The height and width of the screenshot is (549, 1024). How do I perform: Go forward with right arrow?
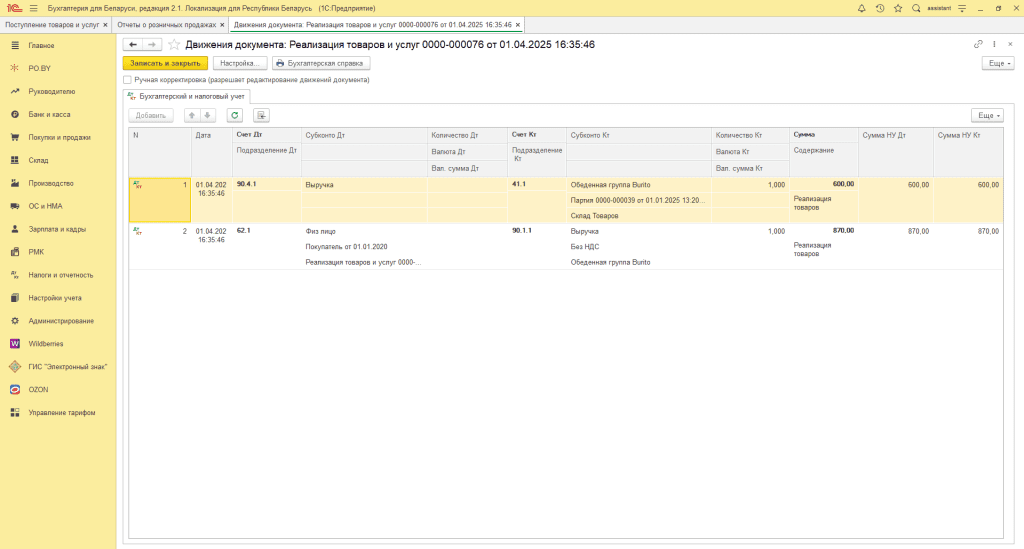tap(152, 44)
